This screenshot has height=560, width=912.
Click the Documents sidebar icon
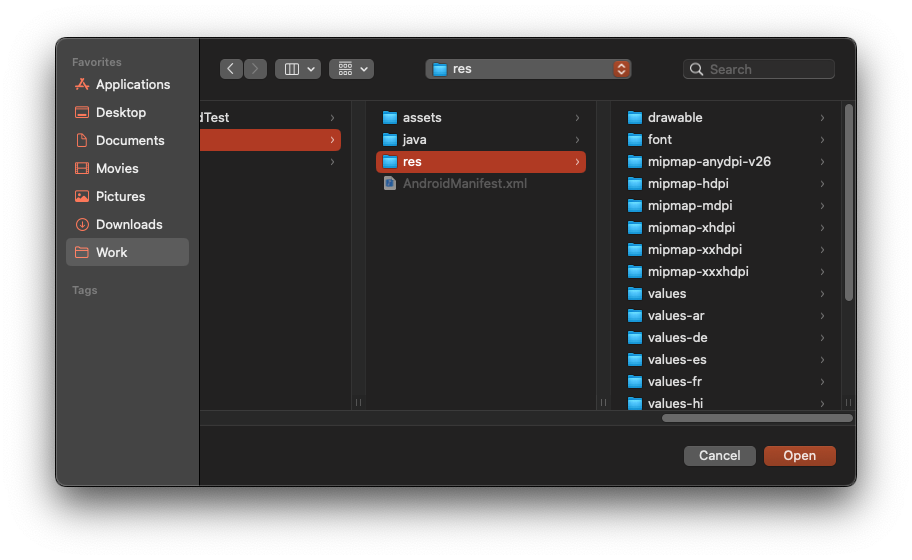(82, 140)
